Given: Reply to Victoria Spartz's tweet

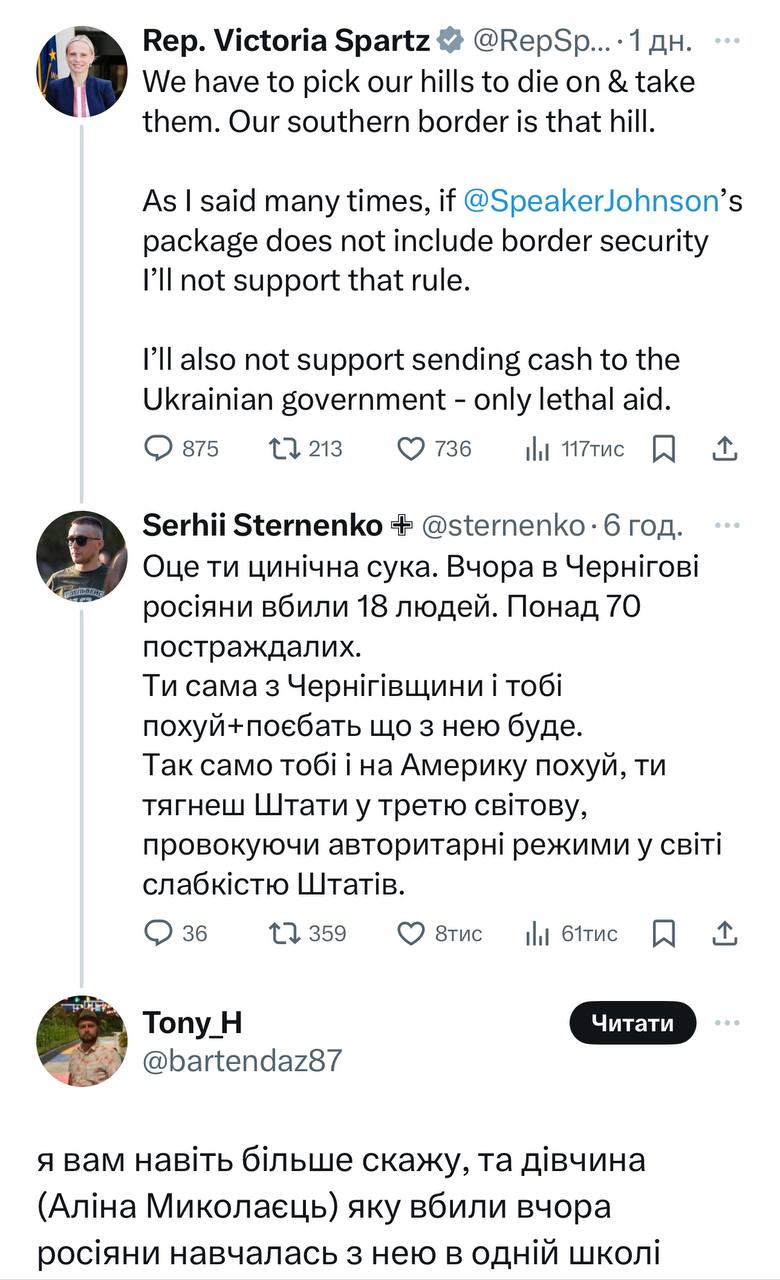Looking at the screenshot, I should click(x=160, y=449).
